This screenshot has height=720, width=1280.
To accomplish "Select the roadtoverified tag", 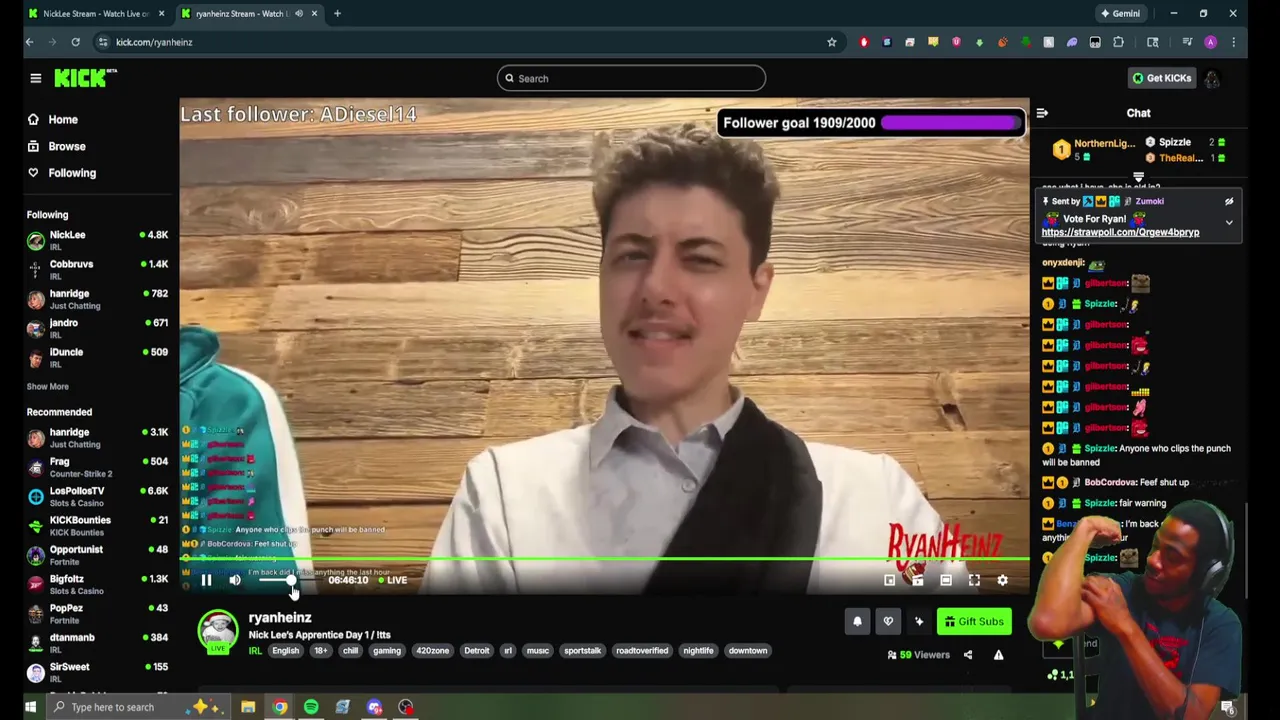I will pos(642,651).
